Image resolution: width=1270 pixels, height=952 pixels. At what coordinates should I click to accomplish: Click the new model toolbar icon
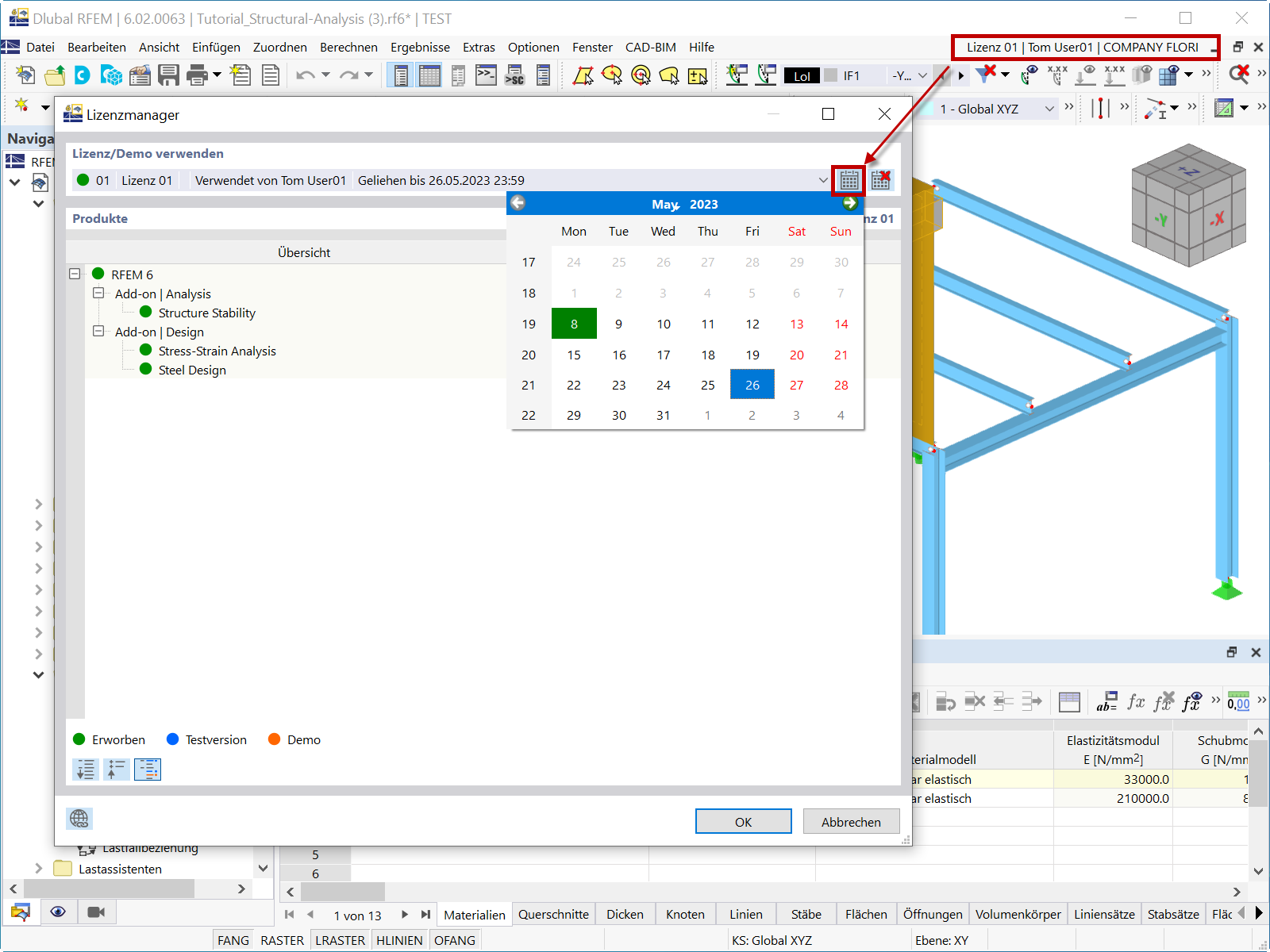click(25, 75)
